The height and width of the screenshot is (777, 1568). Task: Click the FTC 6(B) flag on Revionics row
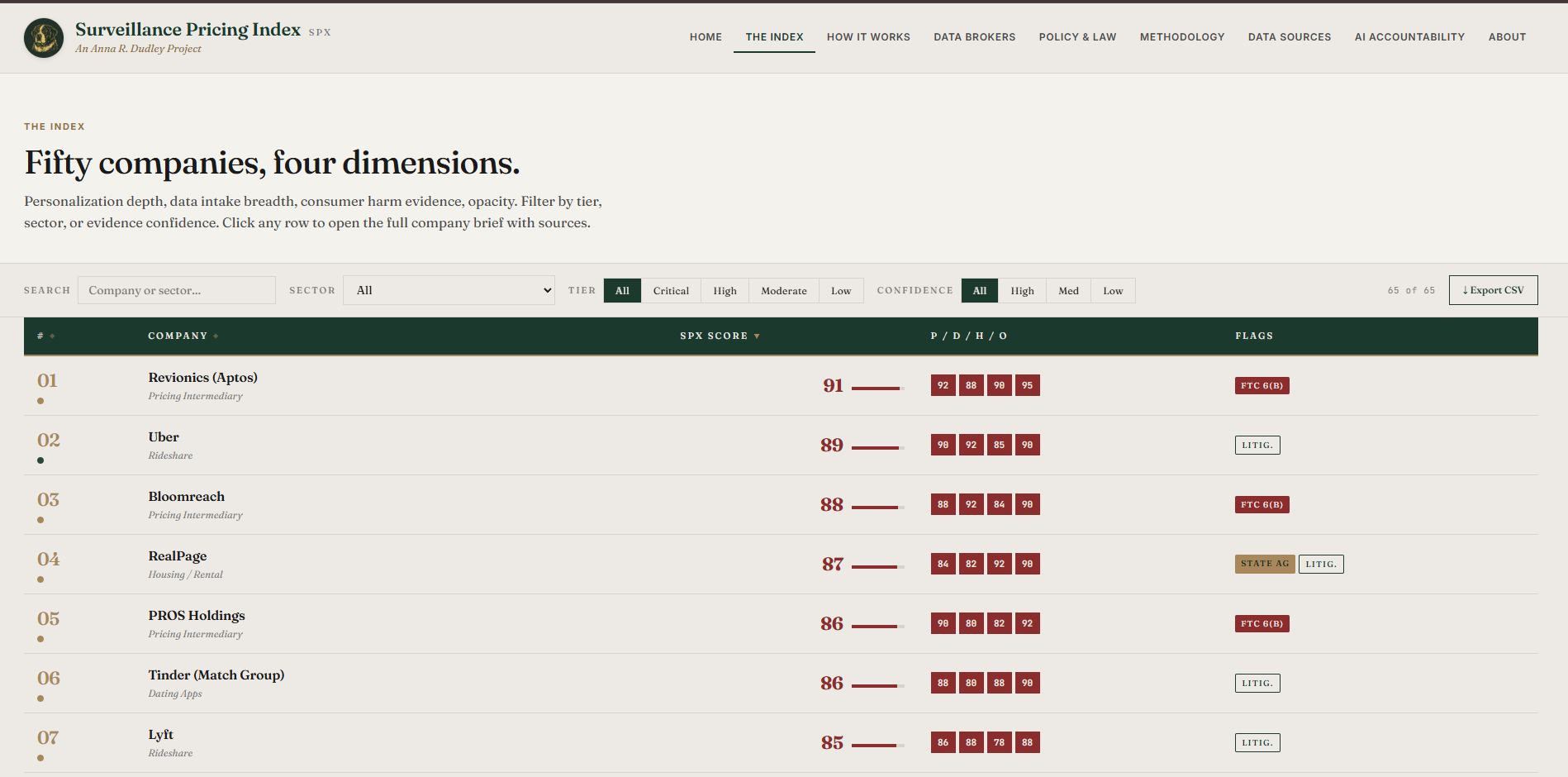[1262, 386]
